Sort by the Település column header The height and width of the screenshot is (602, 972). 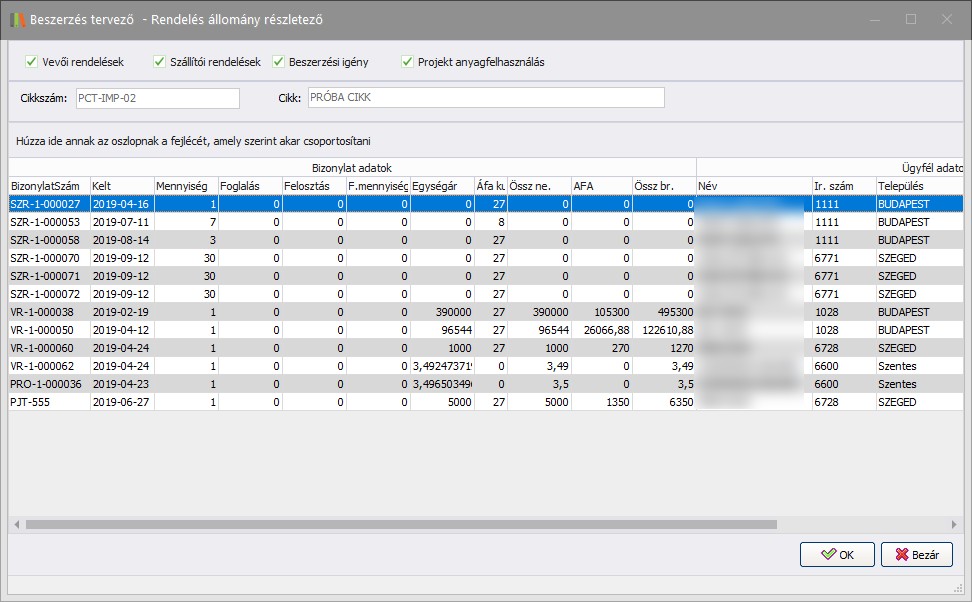[x=905, y=186]
